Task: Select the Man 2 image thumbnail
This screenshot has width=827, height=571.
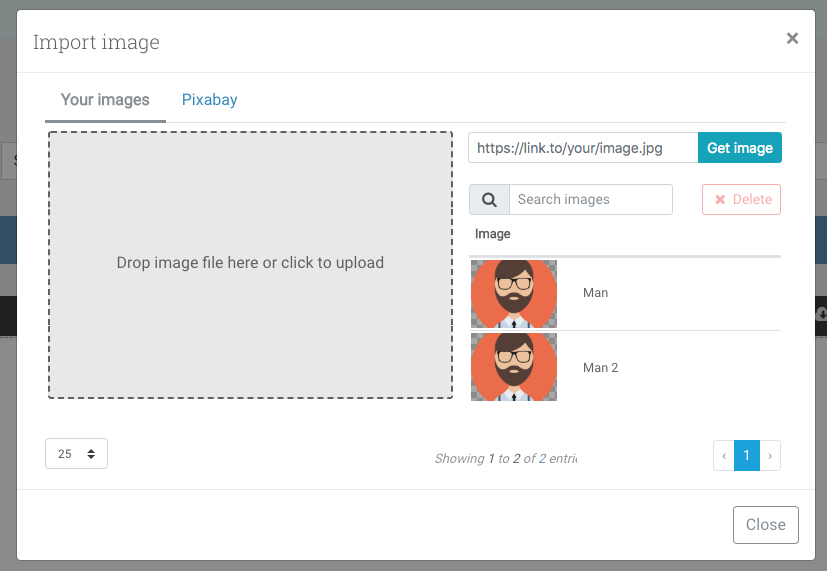Action: pos(514,367)
